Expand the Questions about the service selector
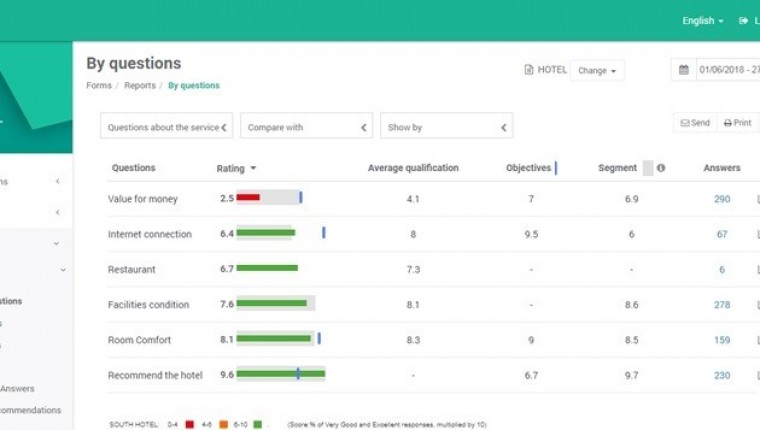This screenshot has height=430, width=760. 166,127
